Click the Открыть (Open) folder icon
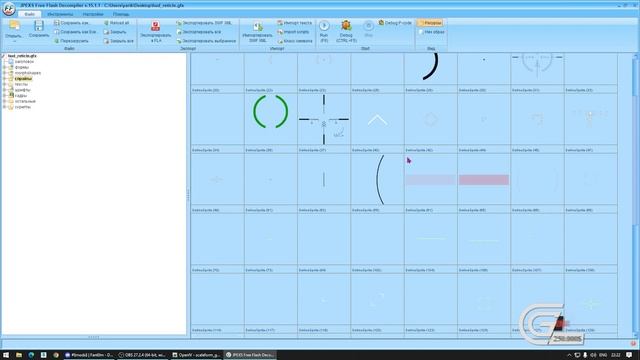 point(14,26)
